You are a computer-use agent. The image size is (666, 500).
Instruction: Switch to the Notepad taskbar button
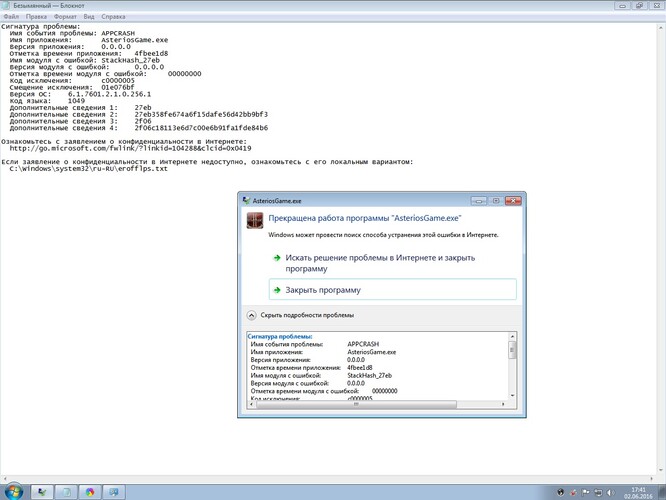pyautogui.click(x=66, y=492)
